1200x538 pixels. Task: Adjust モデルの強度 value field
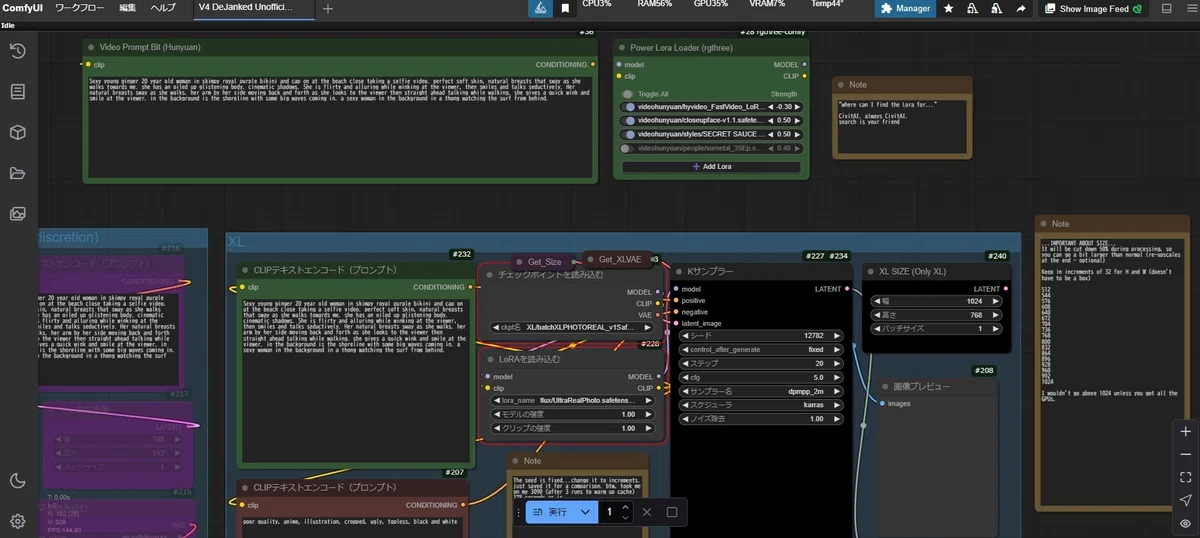(x=572, y=414)
